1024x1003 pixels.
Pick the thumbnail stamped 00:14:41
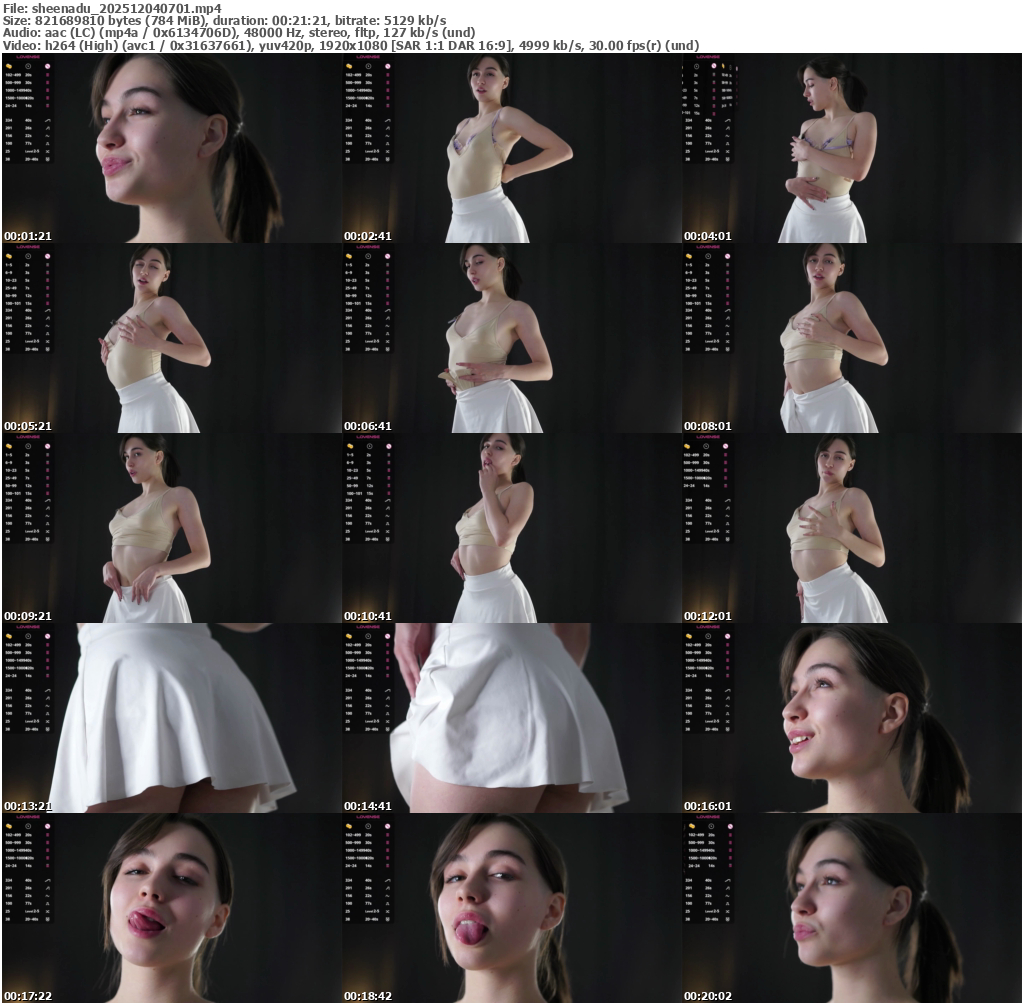tap(512, 718)
